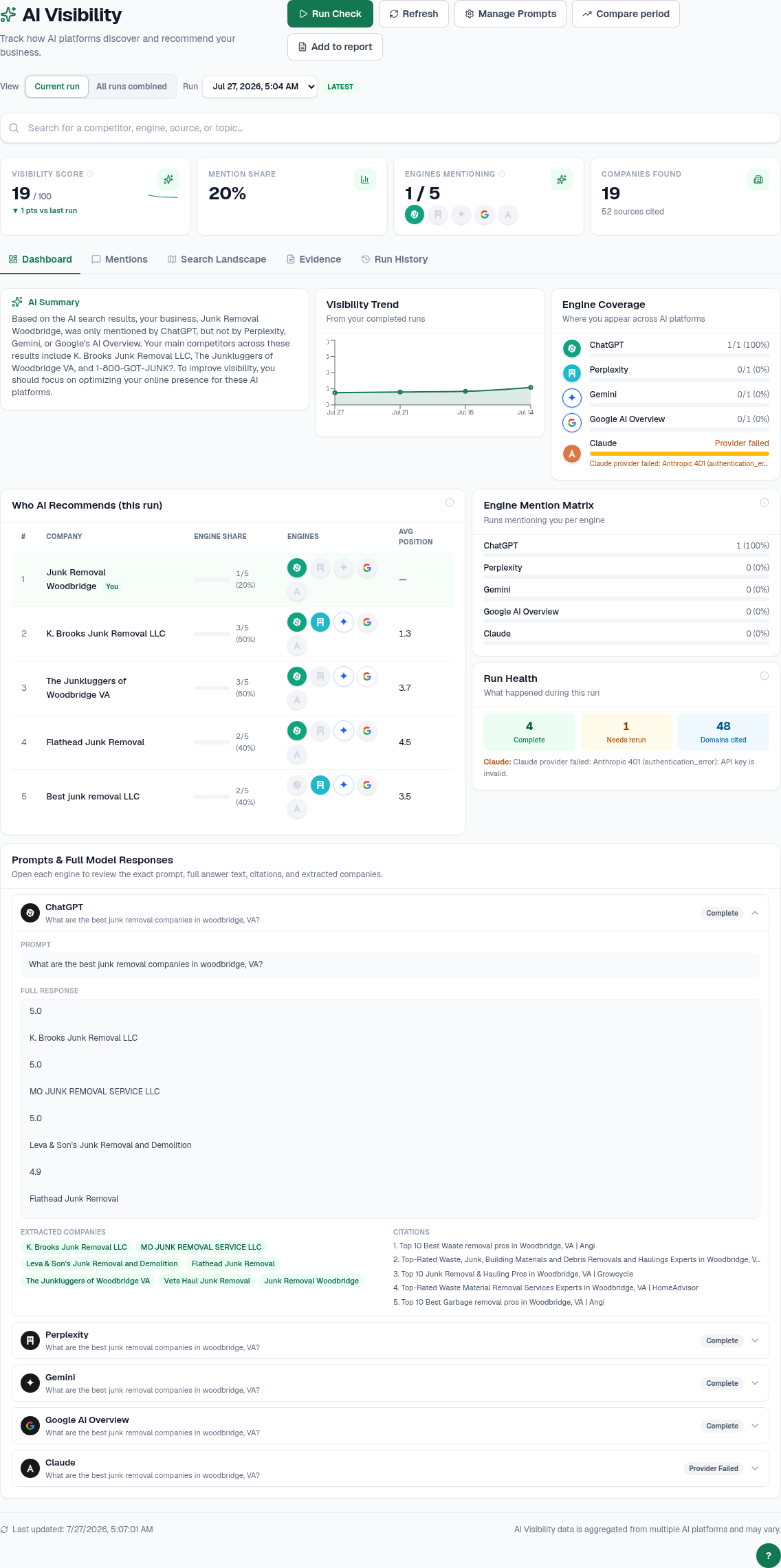Click the Last updated refresh icon
Image resolution: width=781 pixels, height=1568 pixels.
click(4, 1530)
